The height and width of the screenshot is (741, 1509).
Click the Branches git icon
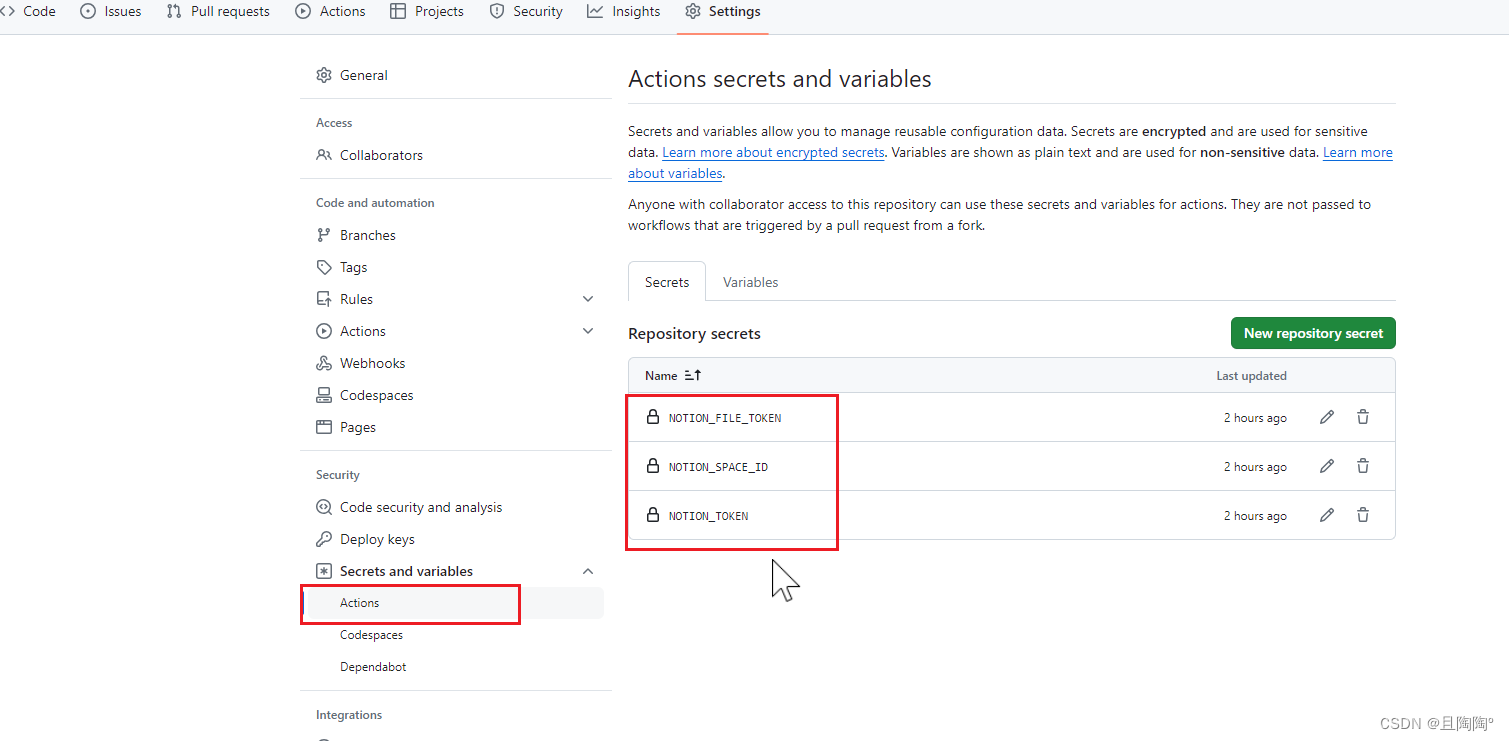(x=324, y=235)
